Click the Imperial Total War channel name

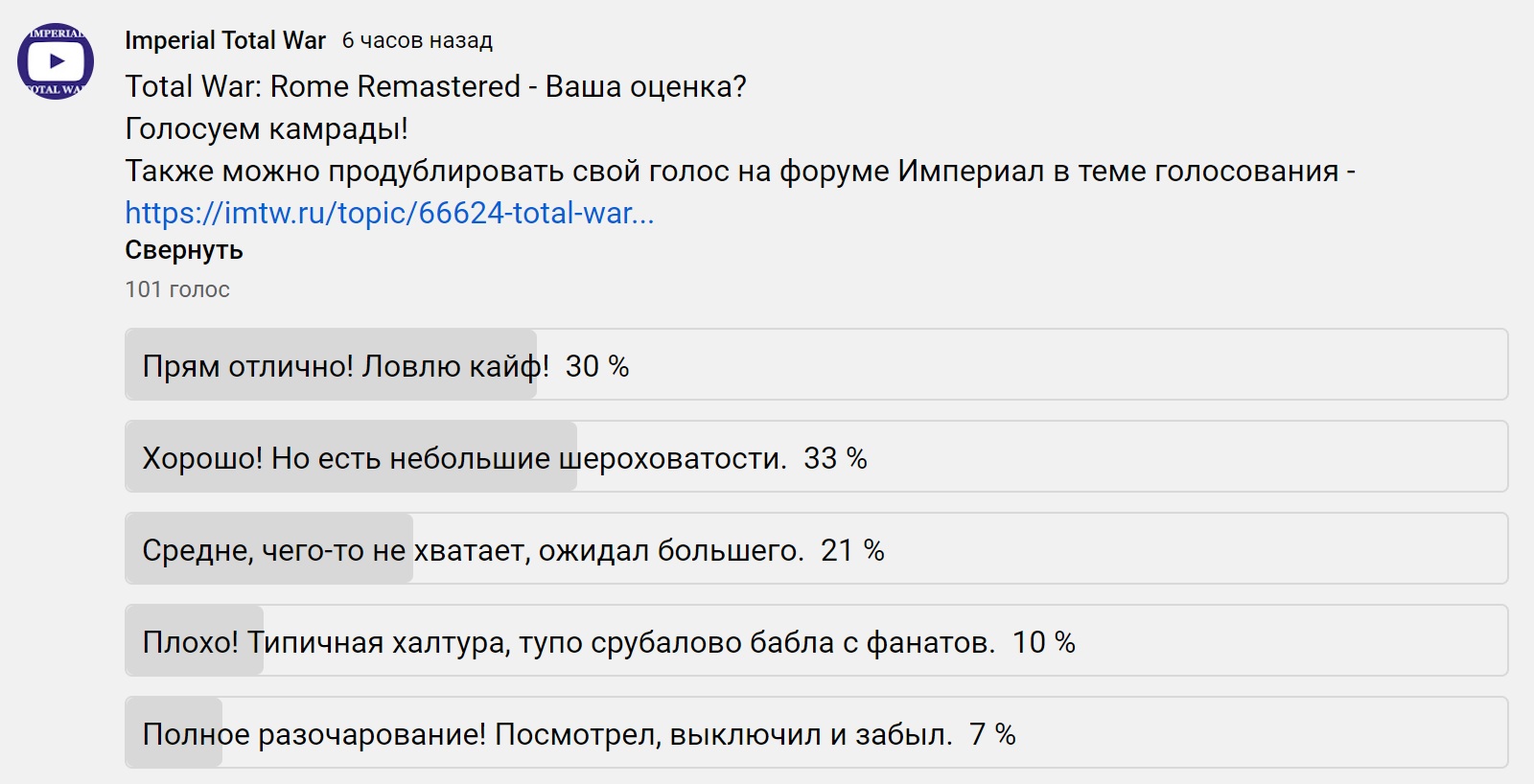pyautogui.click(x=225, y=40)
